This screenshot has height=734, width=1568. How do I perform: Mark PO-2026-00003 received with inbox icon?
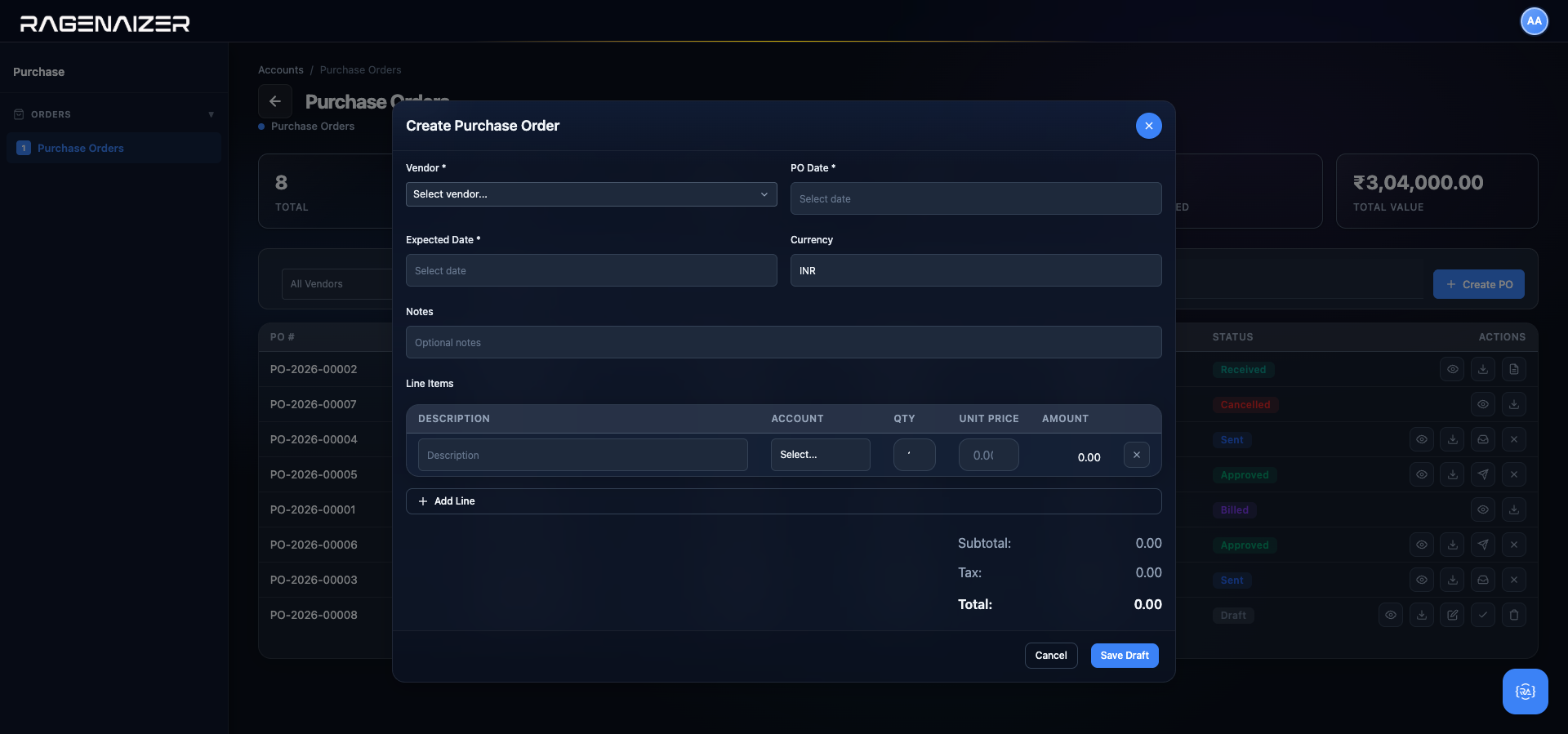pos(1483,580)
